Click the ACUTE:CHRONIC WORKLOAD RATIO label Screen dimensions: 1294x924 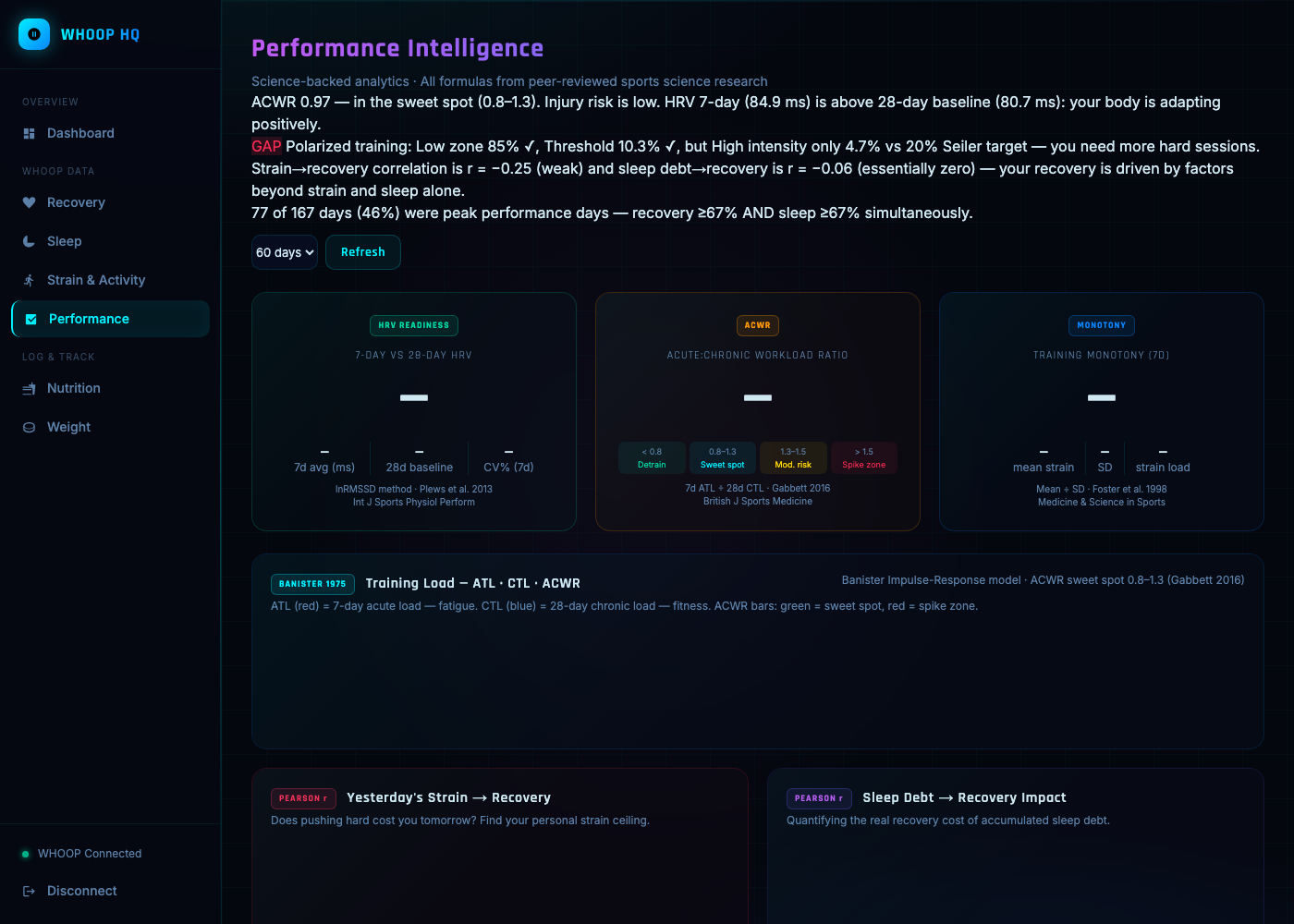click(758, 355)
